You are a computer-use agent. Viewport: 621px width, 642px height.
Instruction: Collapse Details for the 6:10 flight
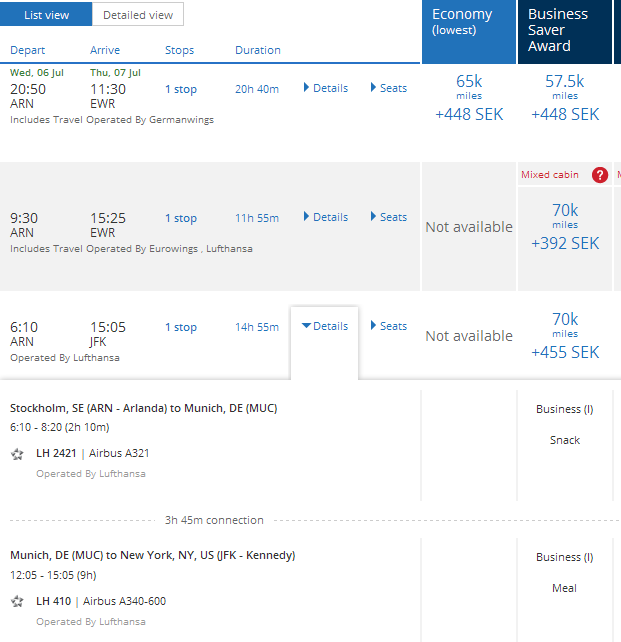325,326
